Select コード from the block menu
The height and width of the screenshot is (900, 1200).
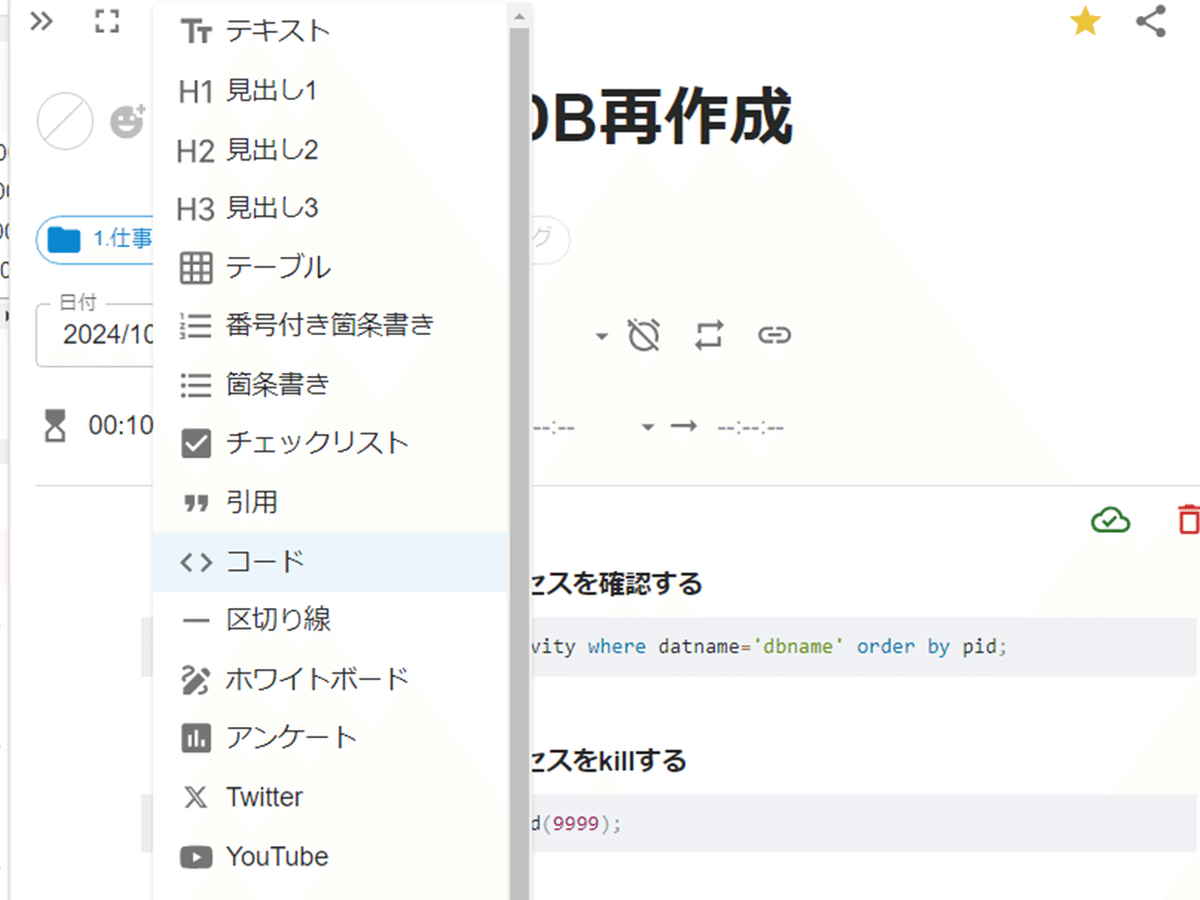point(331,562)
